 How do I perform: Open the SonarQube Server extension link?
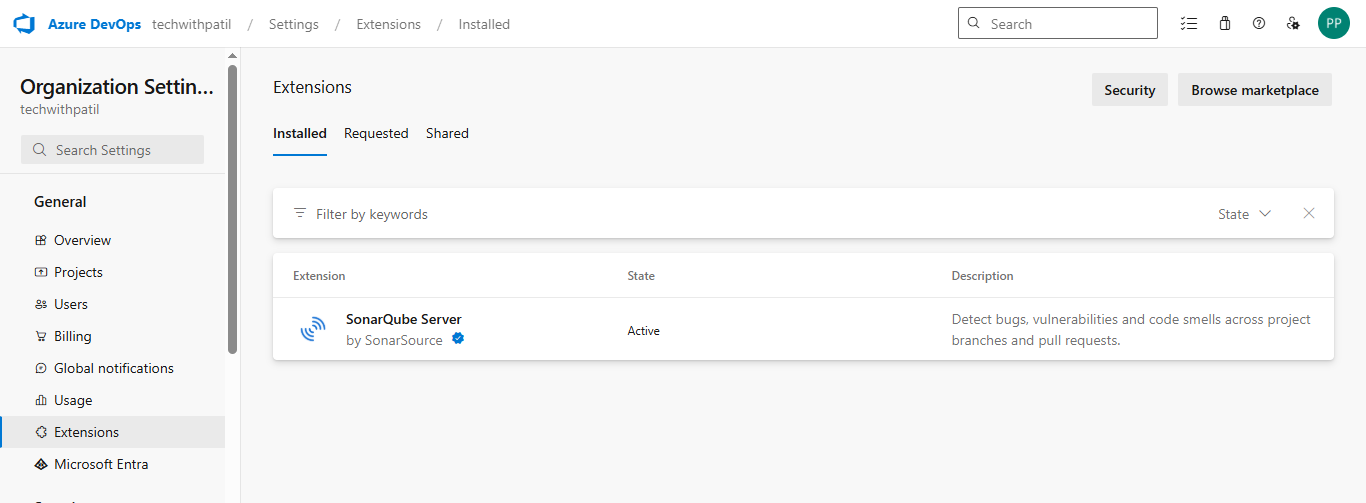404,320
